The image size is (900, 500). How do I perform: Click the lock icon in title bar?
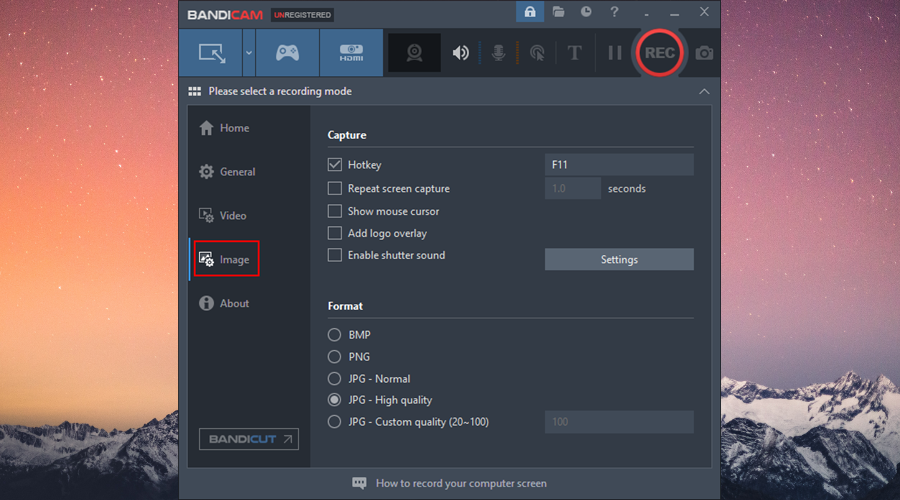[x=530, y=12]
